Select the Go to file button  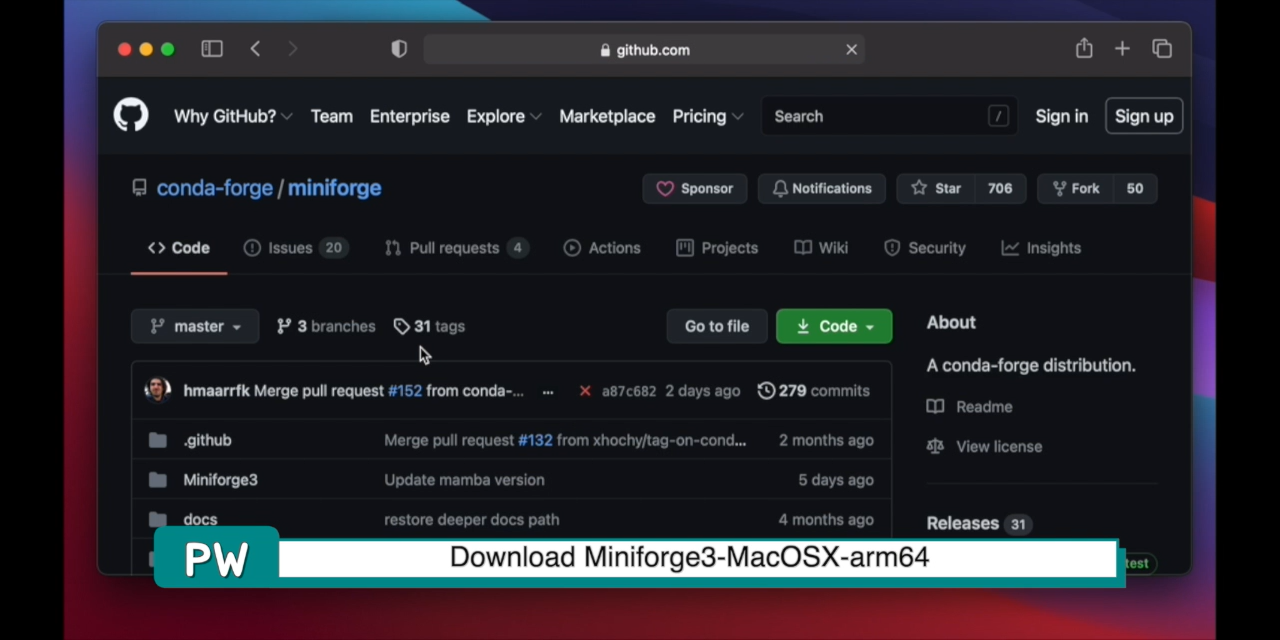[717, 326]
